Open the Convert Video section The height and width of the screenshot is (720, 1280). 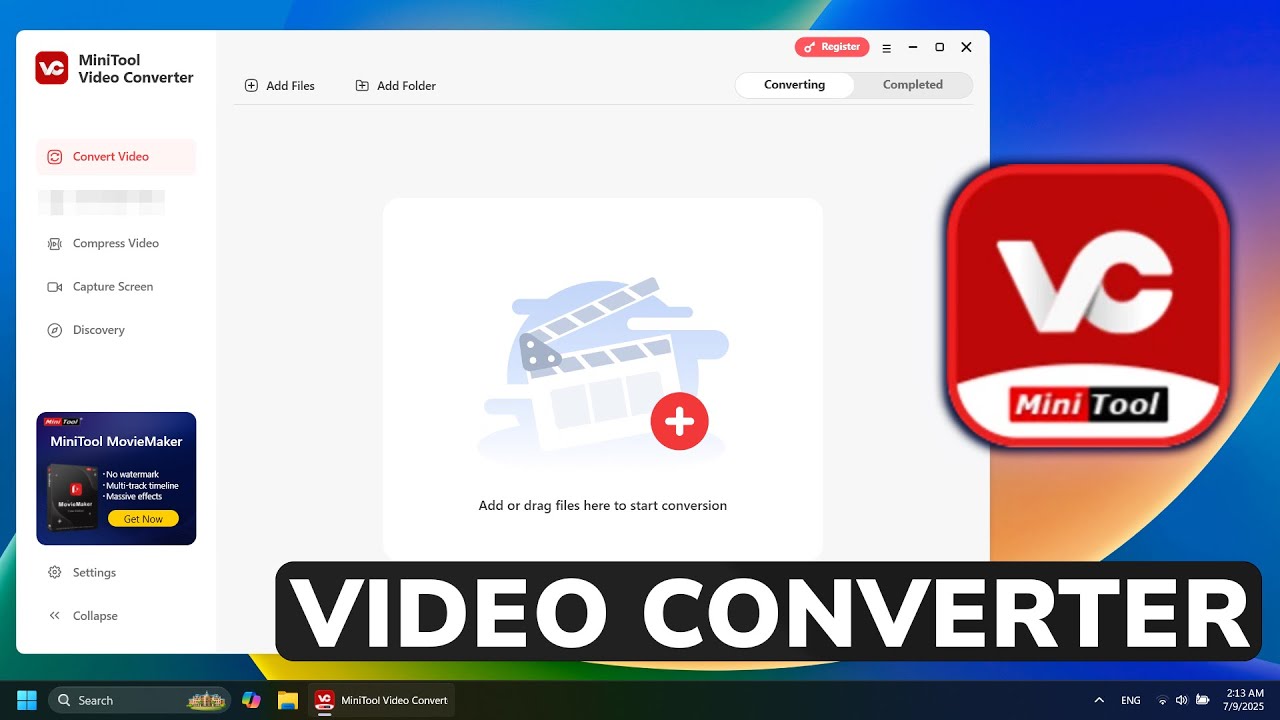[116, 157]
